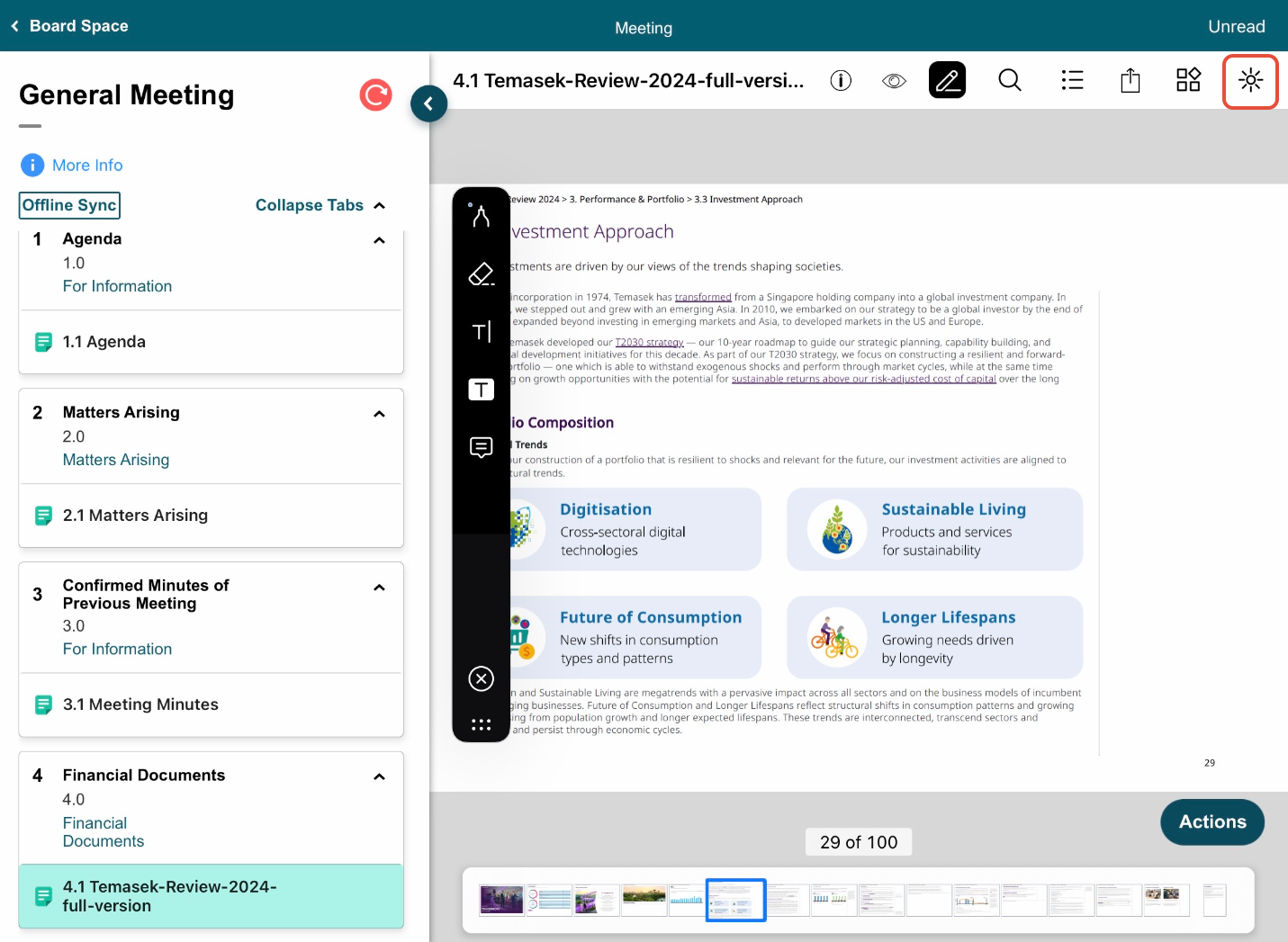Follow the 'transformed' hyperlink in document
The image size is (1288, 942).
pos(703,297)
